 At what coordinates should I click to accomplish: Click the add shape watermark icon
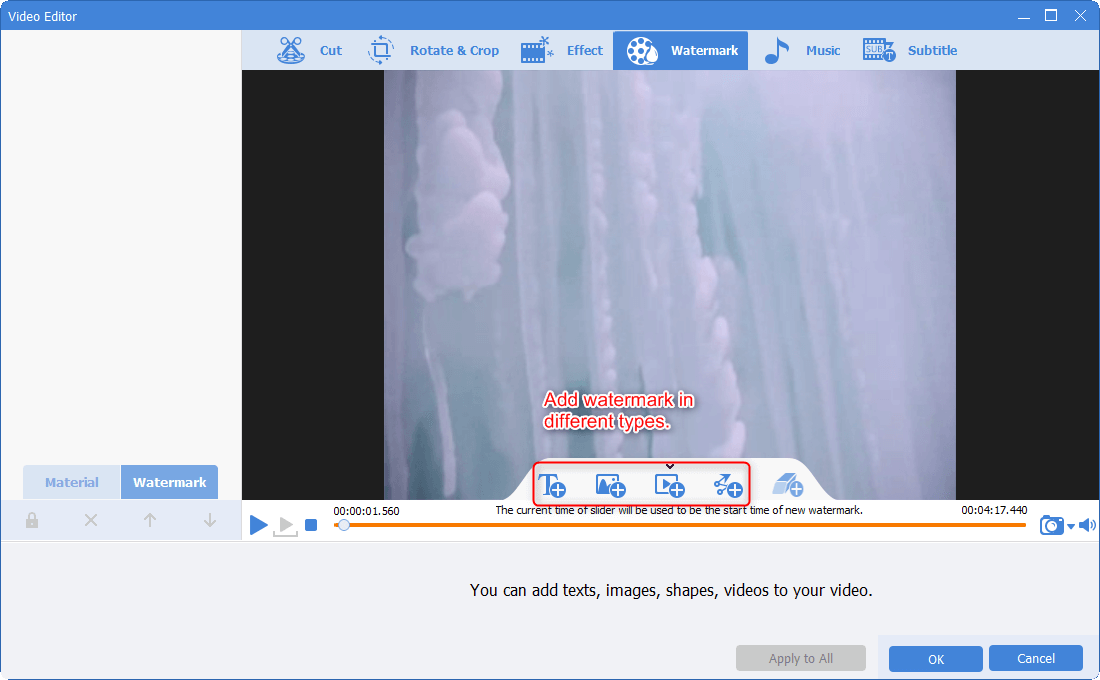728,486
